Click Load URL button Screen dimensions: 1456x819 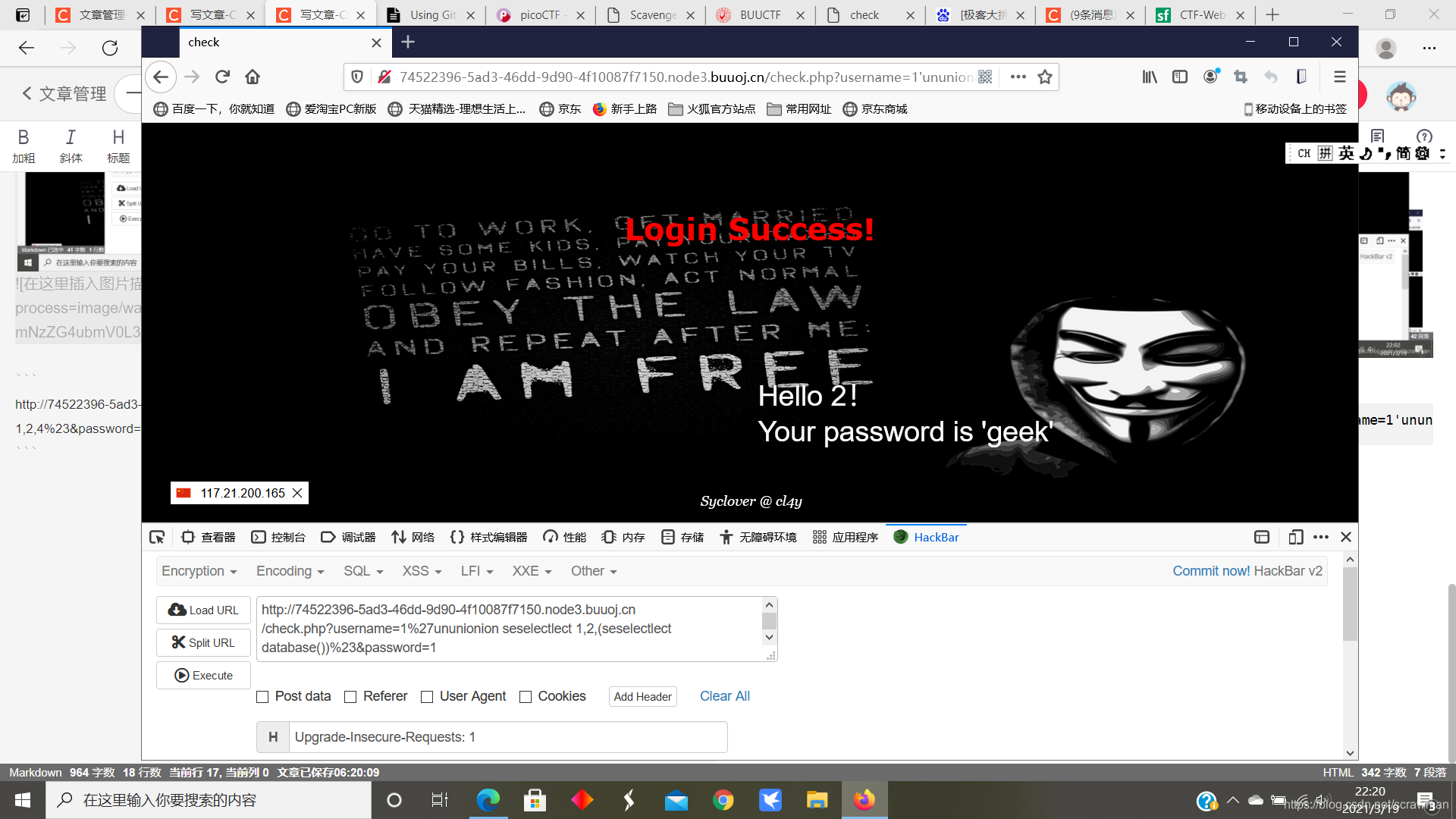point(203,610)
